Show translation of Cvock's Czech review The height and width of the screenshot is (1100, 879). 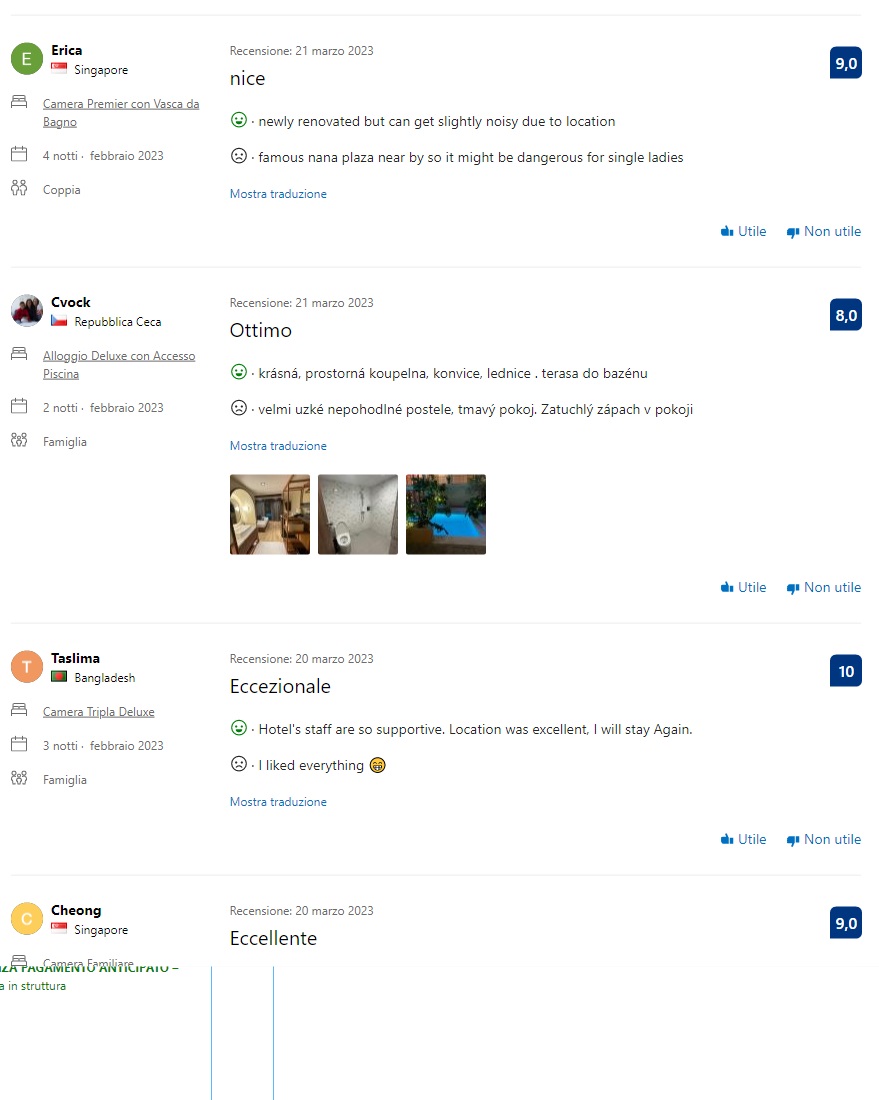(278, 445)
